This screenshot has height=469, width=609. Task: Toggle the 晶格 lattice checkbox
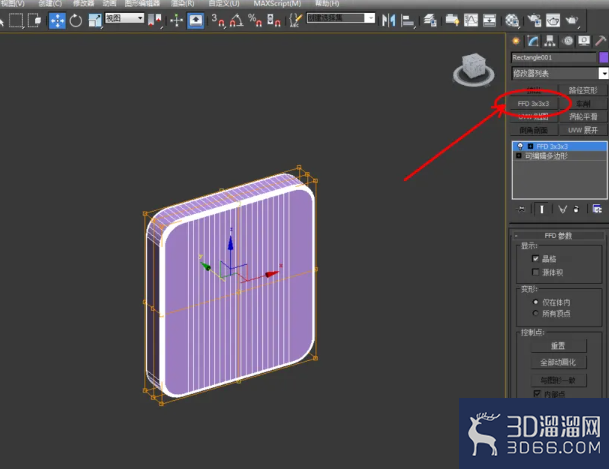point(536,259)
